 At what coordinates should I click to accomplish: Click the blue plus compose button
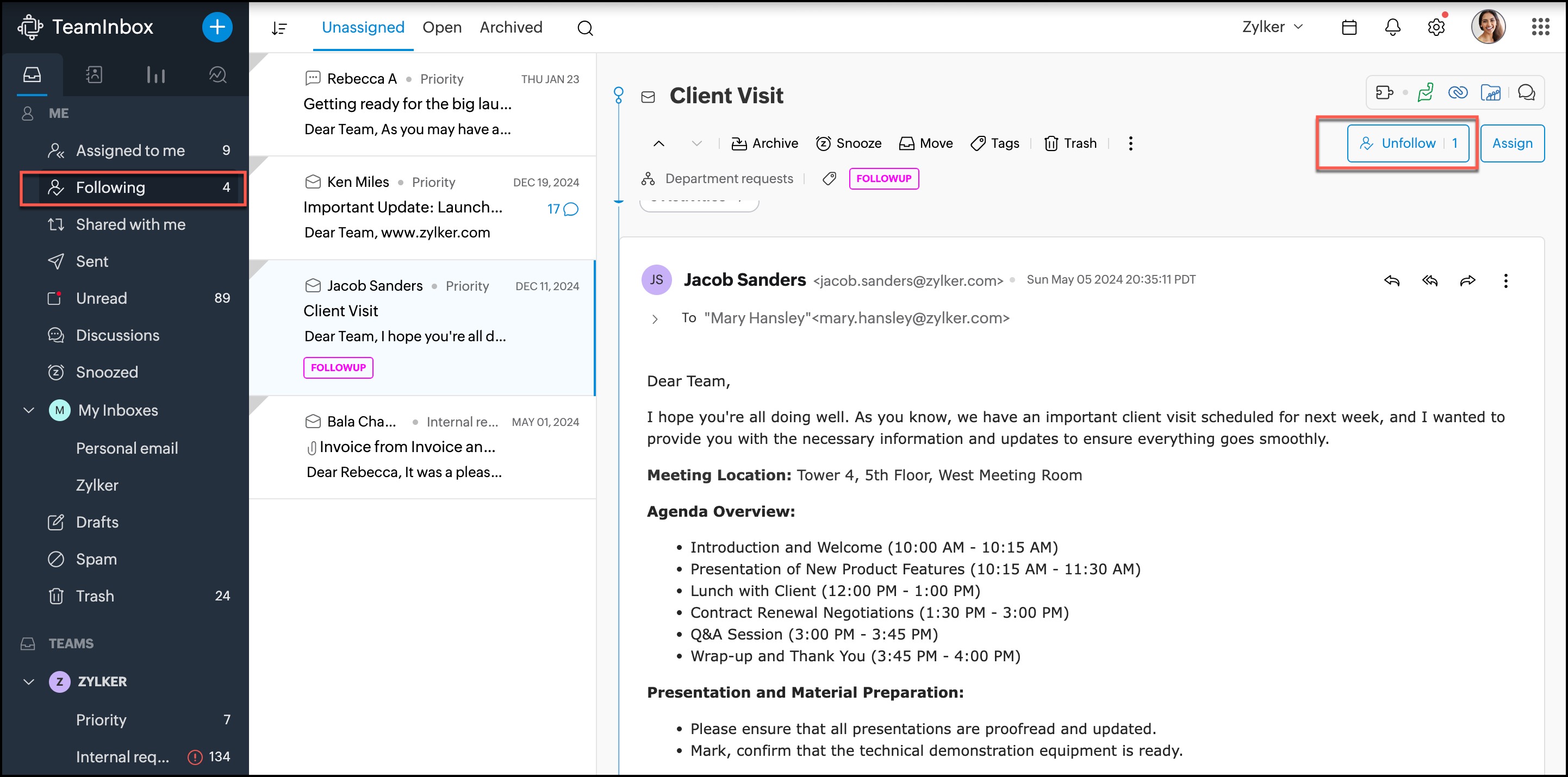217,27
